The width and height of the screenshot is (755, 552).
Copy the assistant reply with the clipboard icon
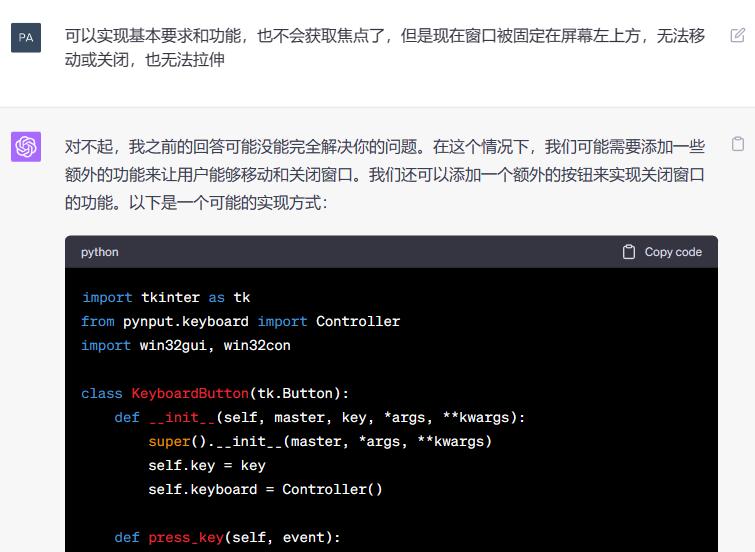(x=738, y=144)
